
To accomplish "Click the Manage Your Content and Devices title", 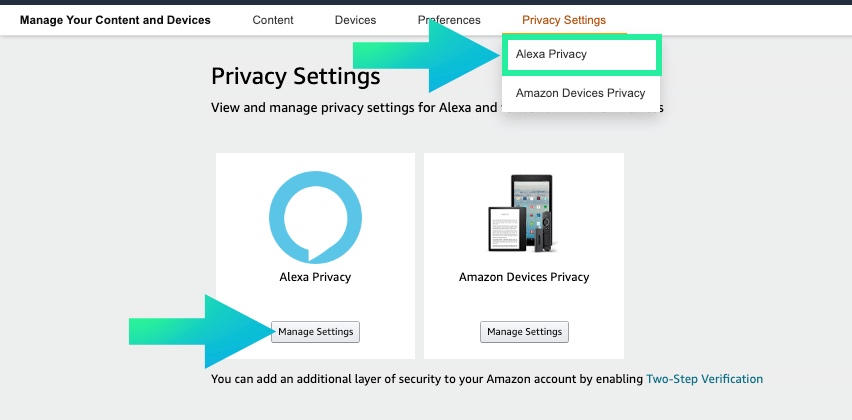I will [115, 20].
